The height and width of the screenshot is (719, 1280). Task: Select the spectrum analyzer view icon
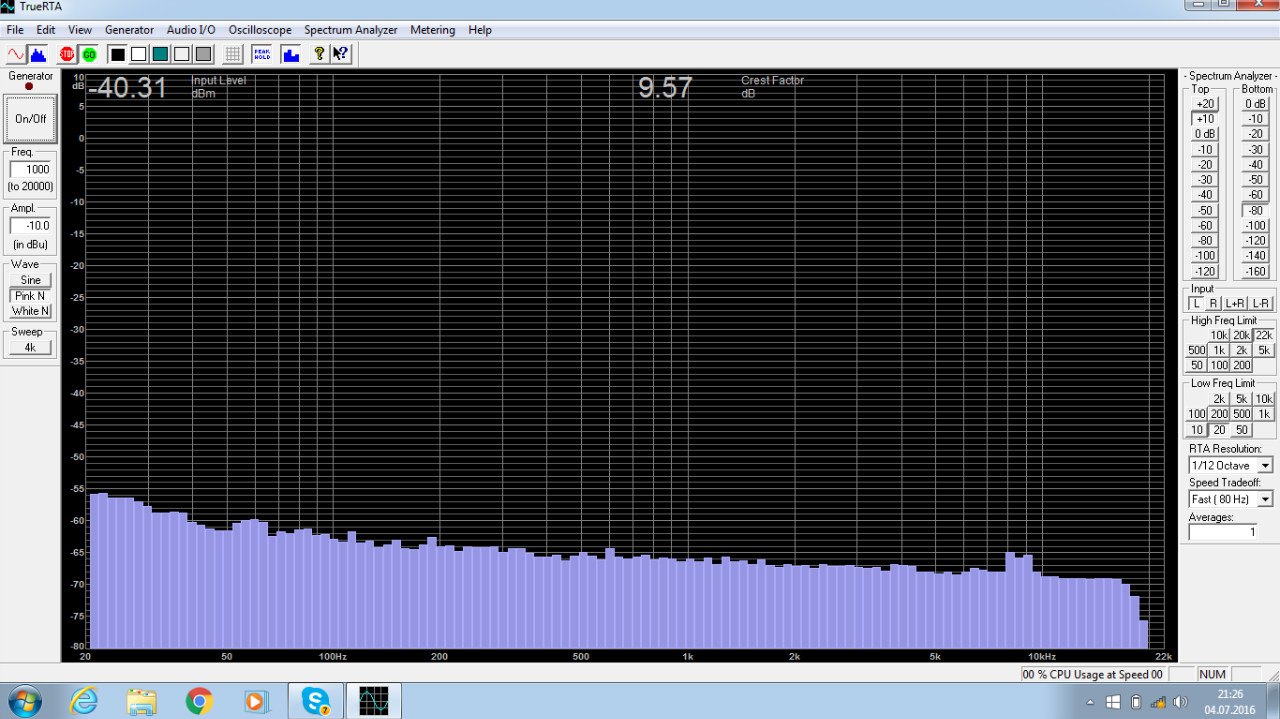tap(38, 54)
